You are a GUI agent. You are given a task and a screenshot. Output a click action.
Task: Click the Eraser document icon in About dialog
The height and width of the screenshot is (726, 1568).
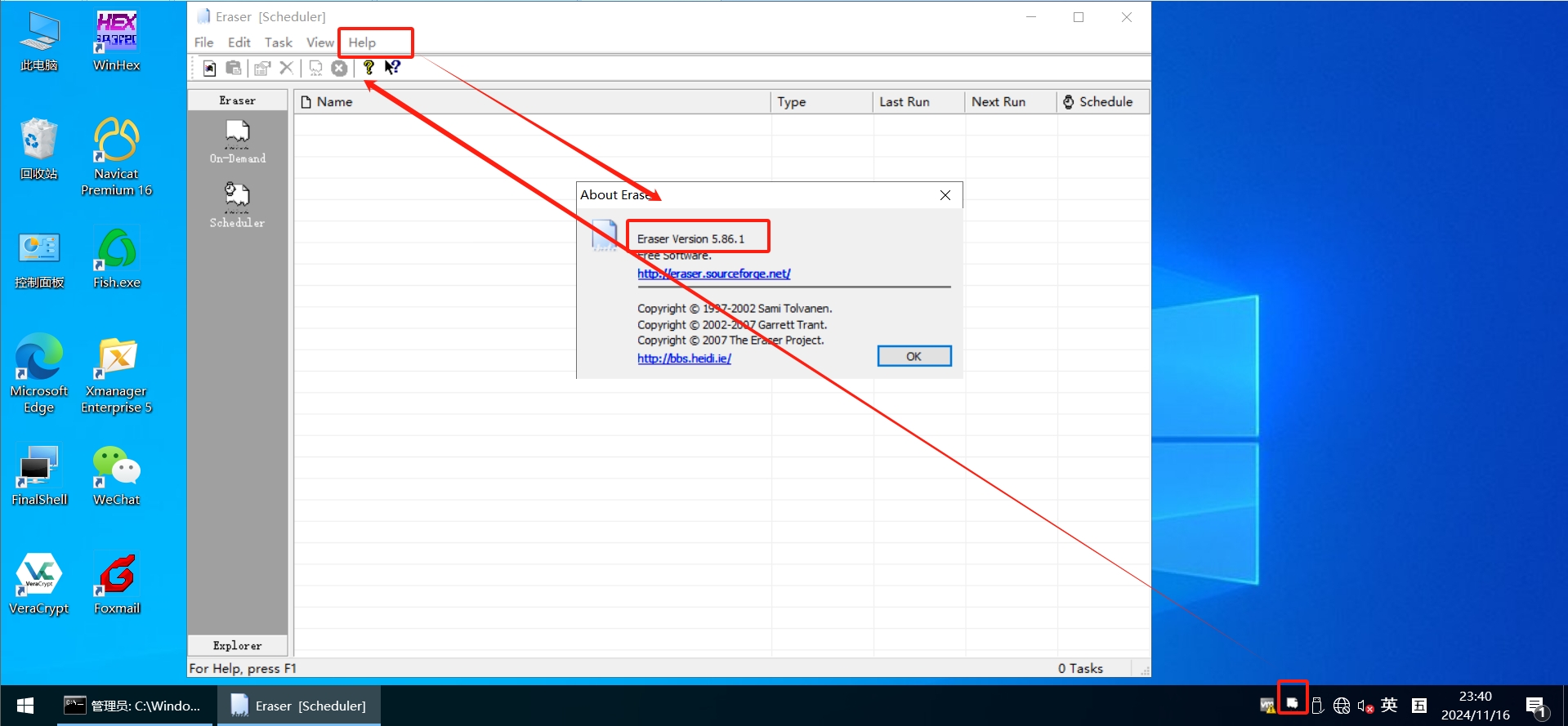click(604, 235)
